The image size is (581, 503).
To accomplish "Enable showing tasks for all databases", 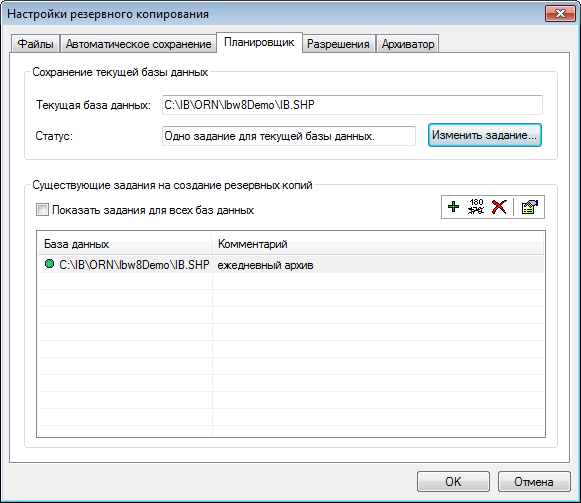I will [x=42, y=210].
